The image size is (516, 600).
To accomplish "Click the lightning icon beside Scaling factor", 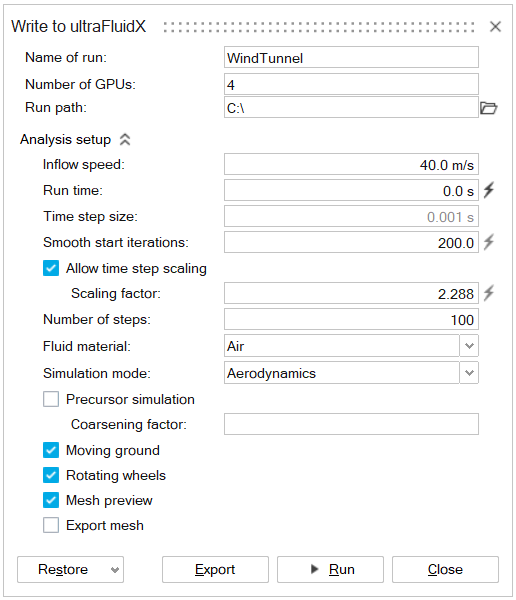I will 488,293.
